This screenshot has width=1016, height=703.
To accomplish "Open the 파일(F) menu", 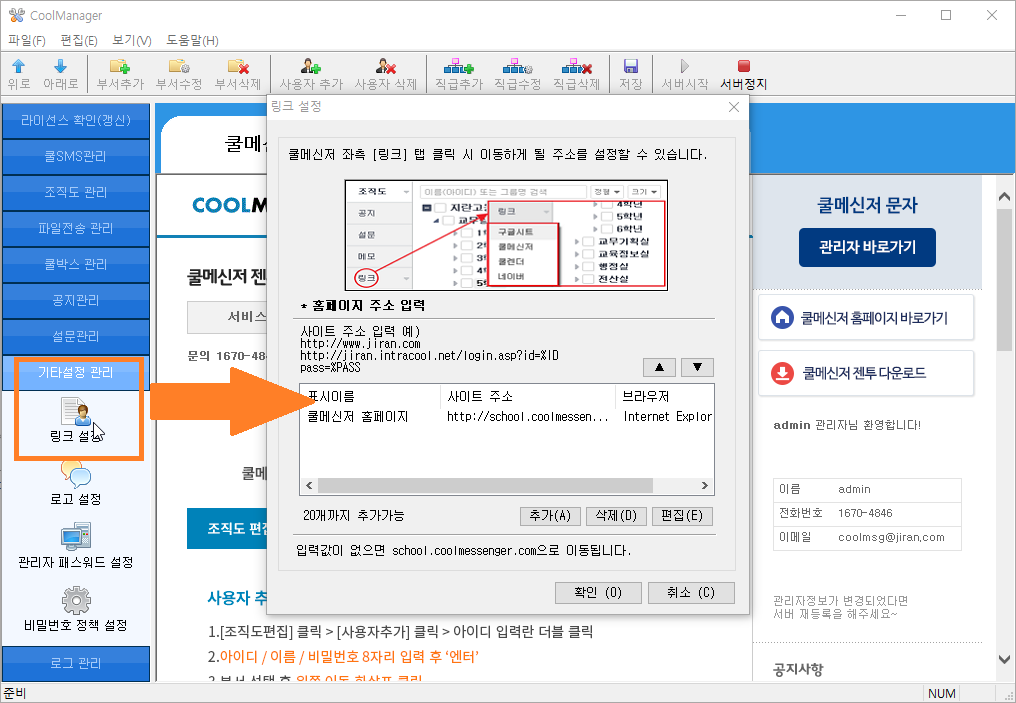I will 27,40.
